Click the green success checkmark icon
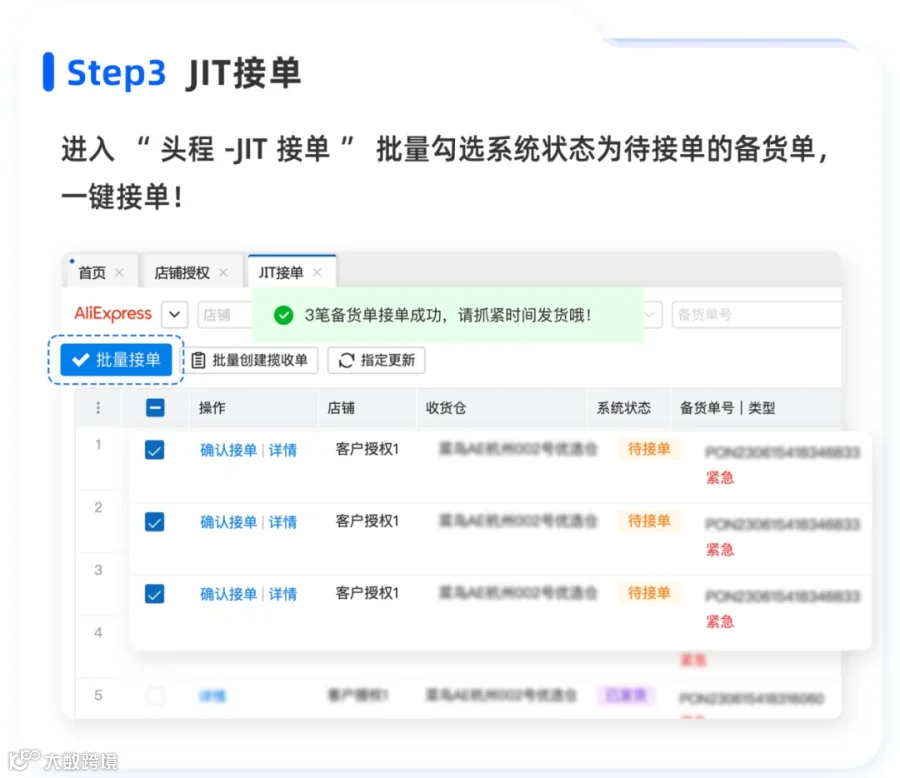This screenshot has height=778, width=900. [x=284, y=315]
